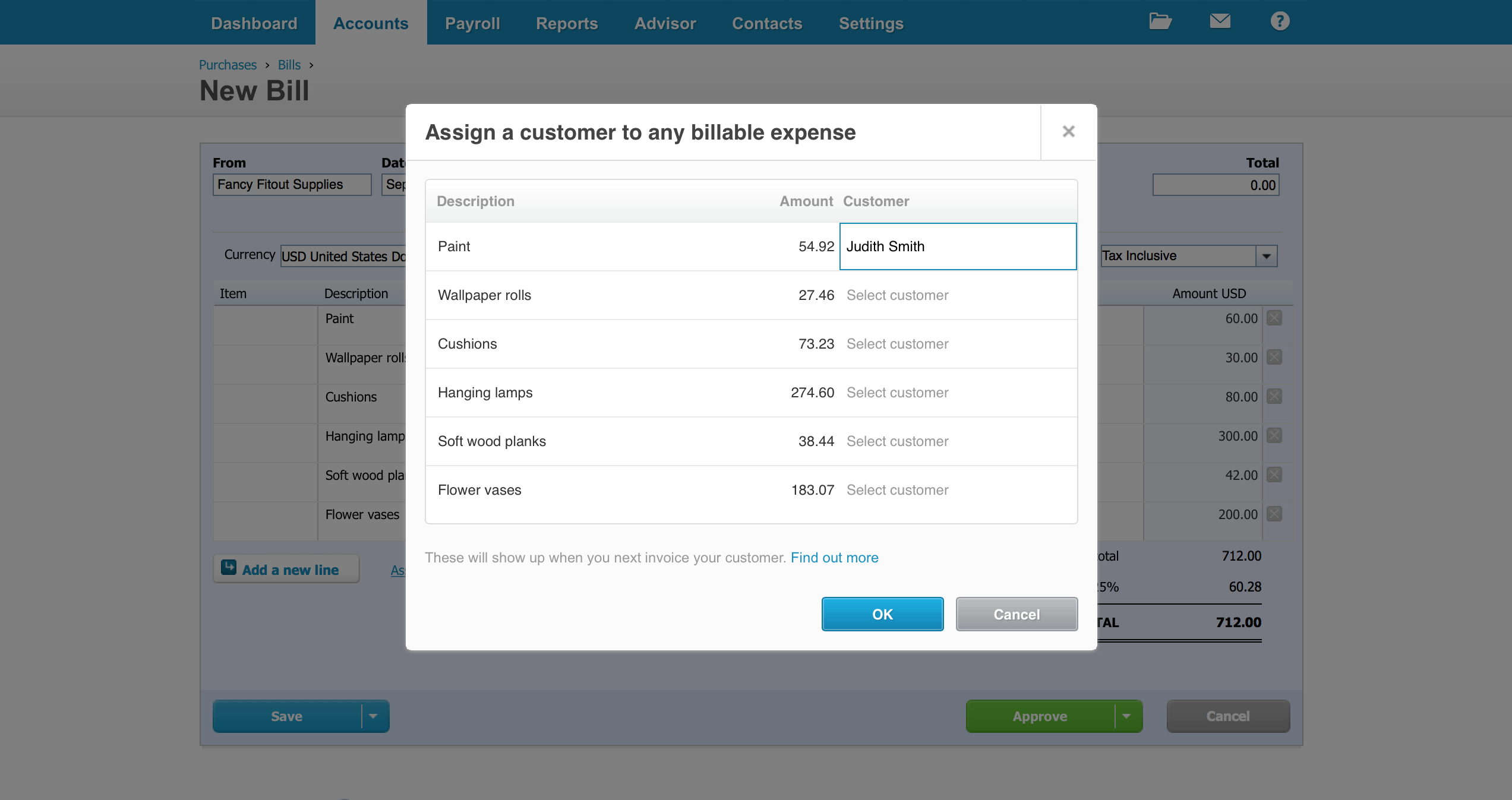Click the help question mark icon

1280,21
